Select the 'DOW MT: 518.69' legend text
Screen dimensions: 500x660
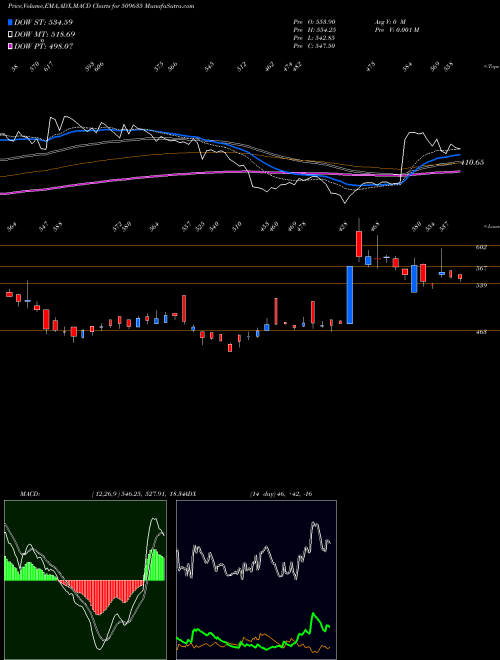[45, 34]
